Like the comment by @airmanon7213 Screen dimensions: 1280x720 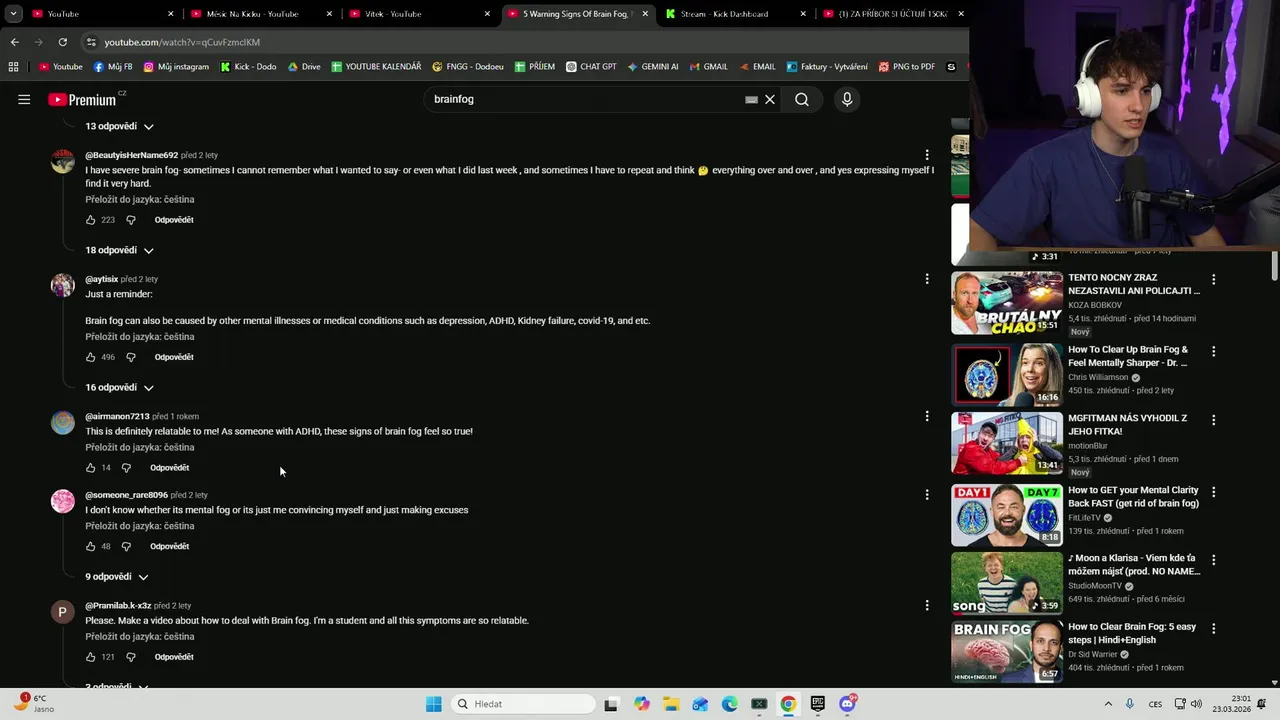[x=91, y=468]
